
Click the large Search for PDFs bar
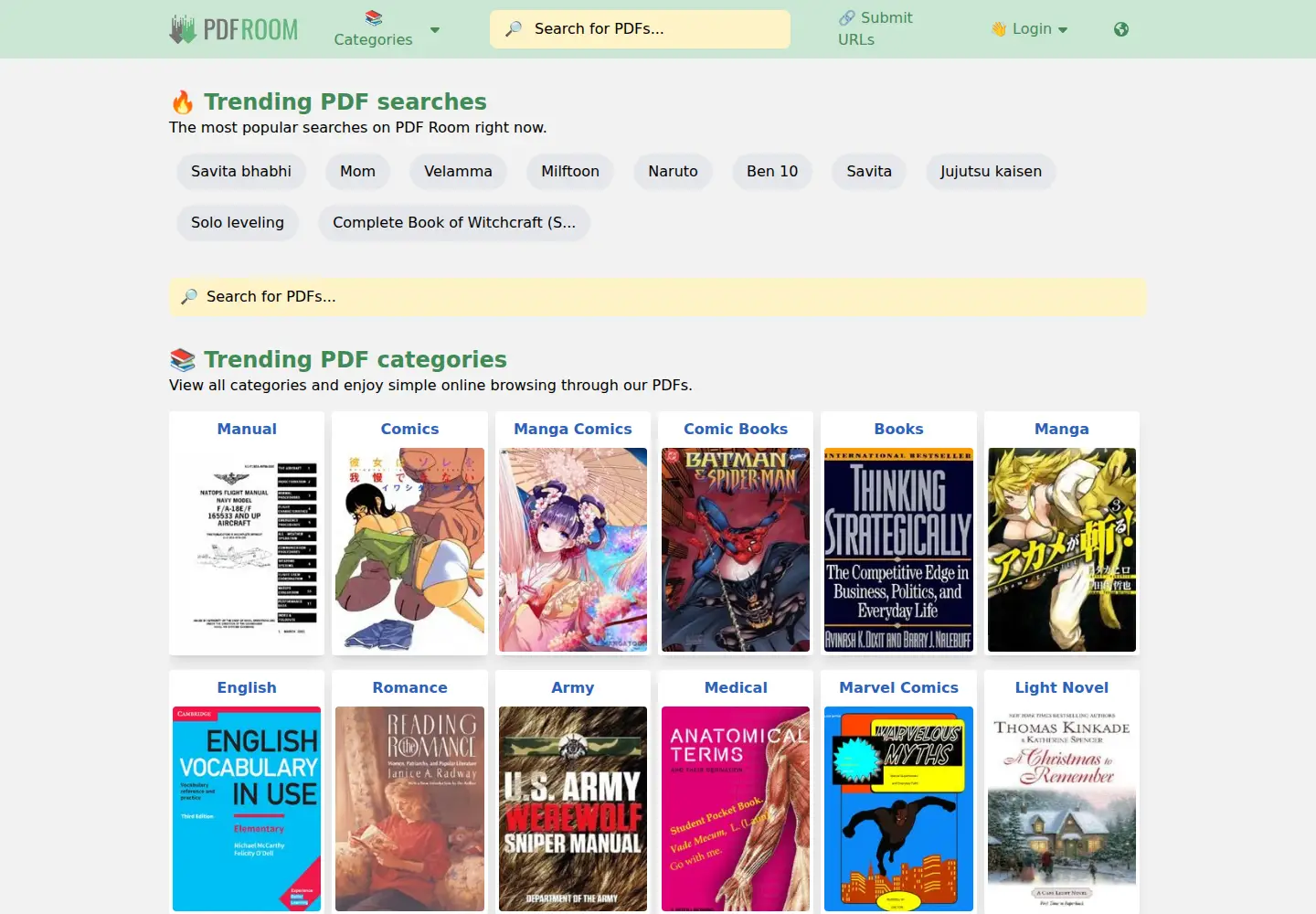coord(658,297)
